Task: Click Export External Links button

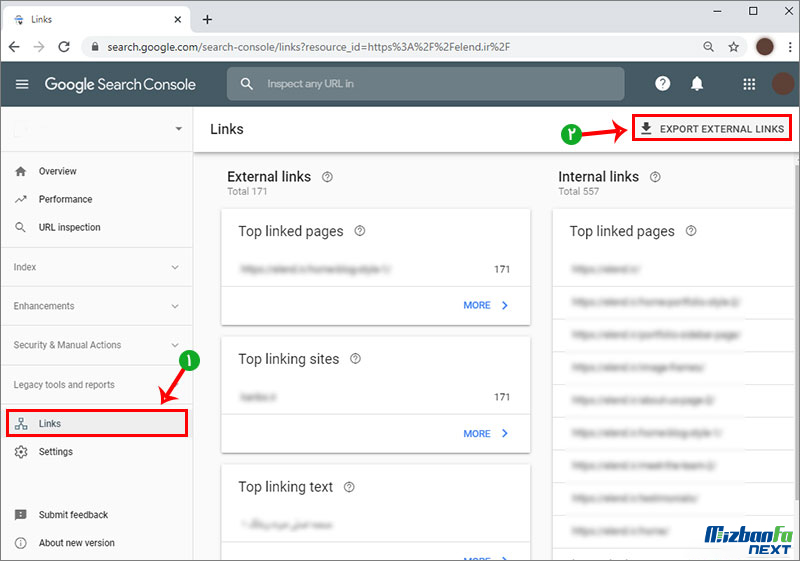Action: pos(712,129)
